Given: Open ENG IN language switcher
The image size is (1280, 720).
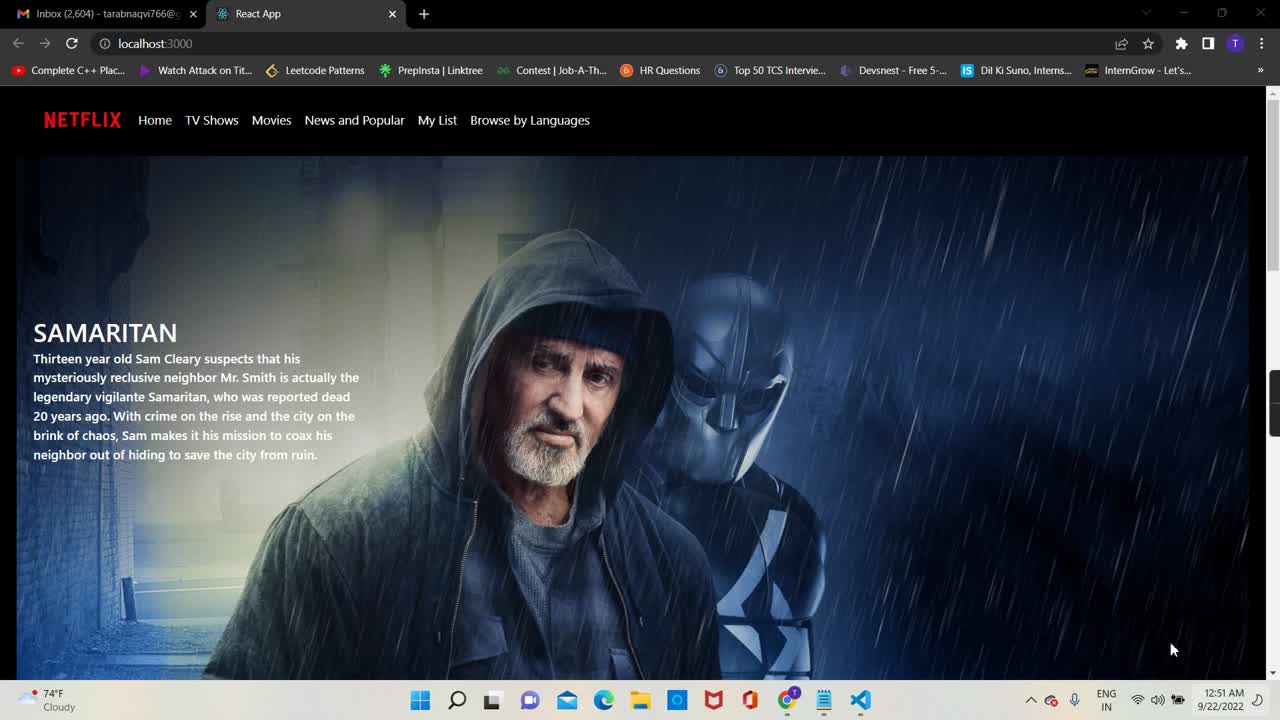Looking at the screenshot, I should coord(1106,700).
